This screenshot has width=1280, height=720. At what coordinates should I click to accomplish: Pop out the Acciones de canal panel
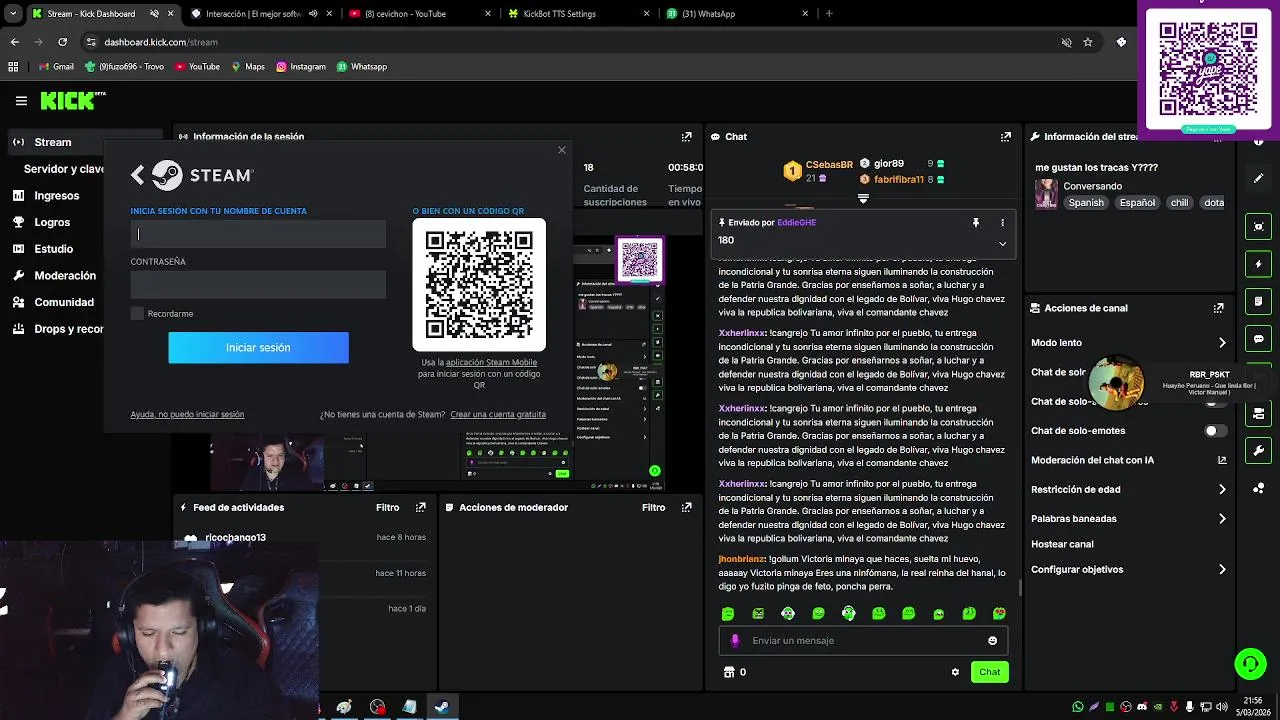click(x=1218, y=308)
